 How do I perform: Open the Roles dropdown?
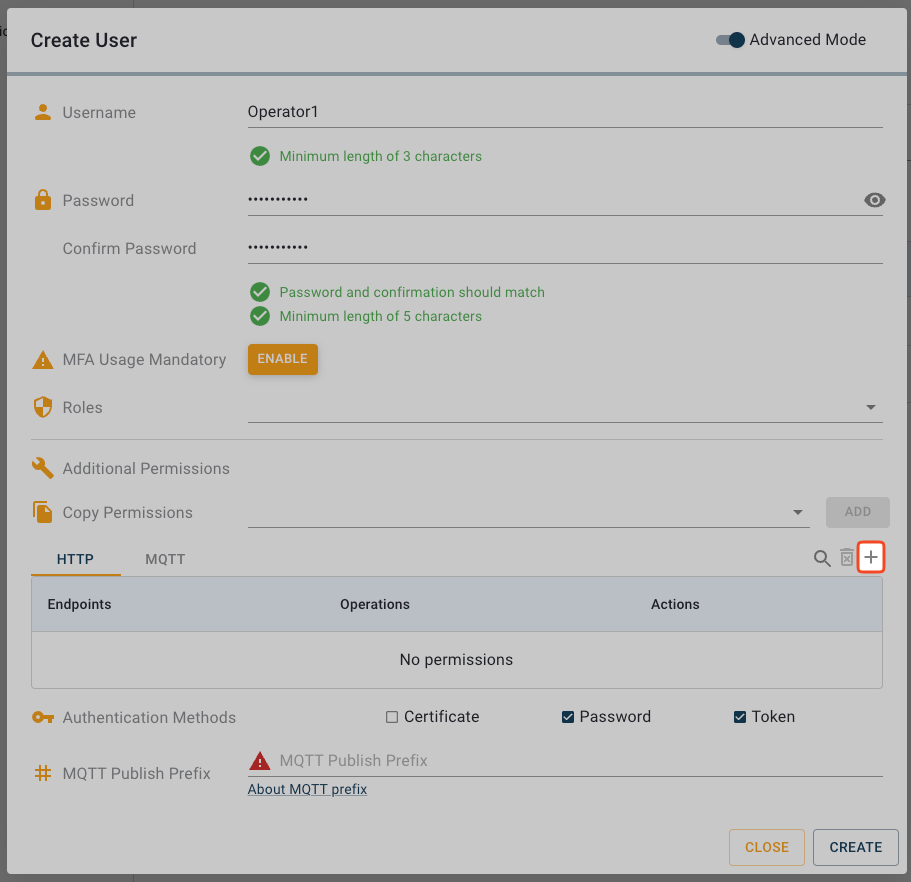(870, 407)
